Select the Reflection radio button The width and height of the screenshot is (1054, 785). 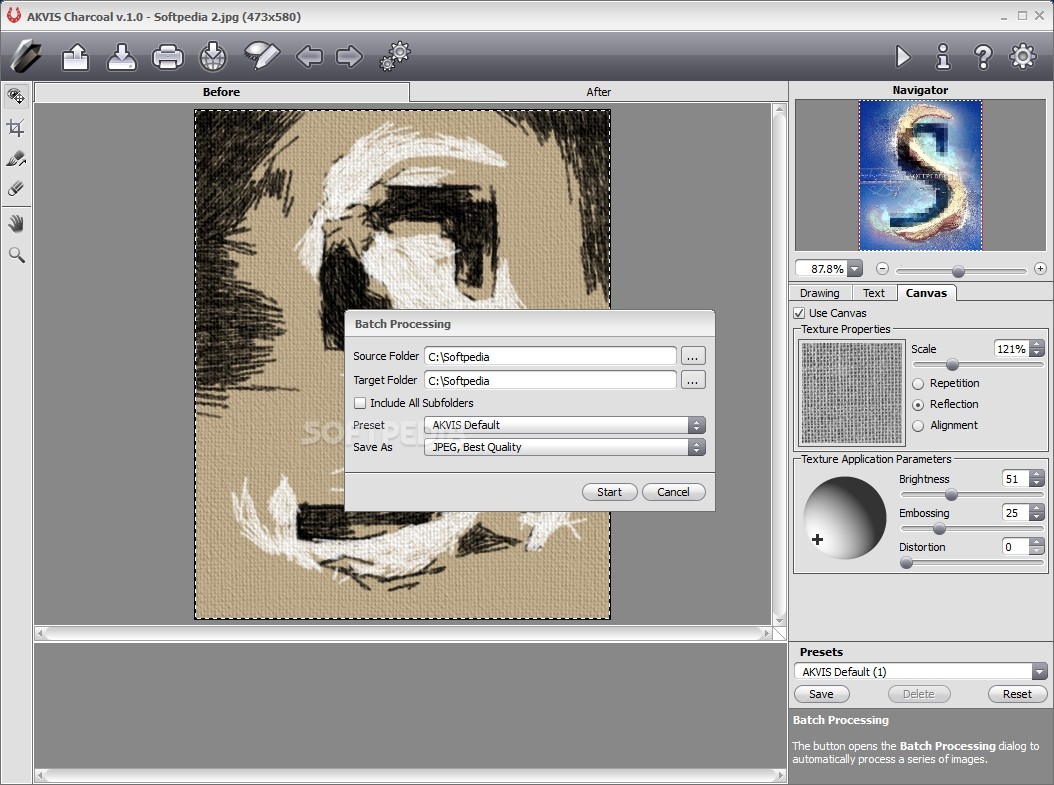[x=918, y=405]
